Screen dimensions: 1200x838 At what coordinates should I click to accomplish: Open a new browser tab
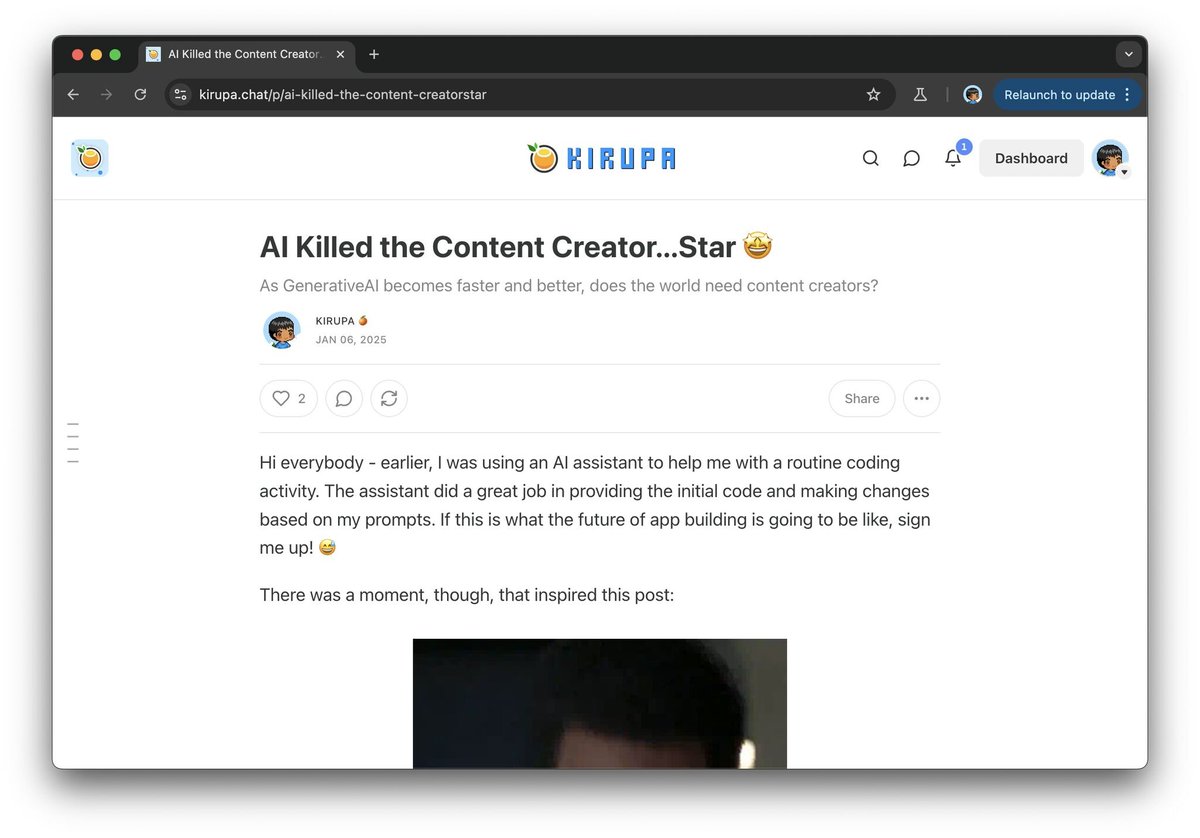[x=374, y=54]
